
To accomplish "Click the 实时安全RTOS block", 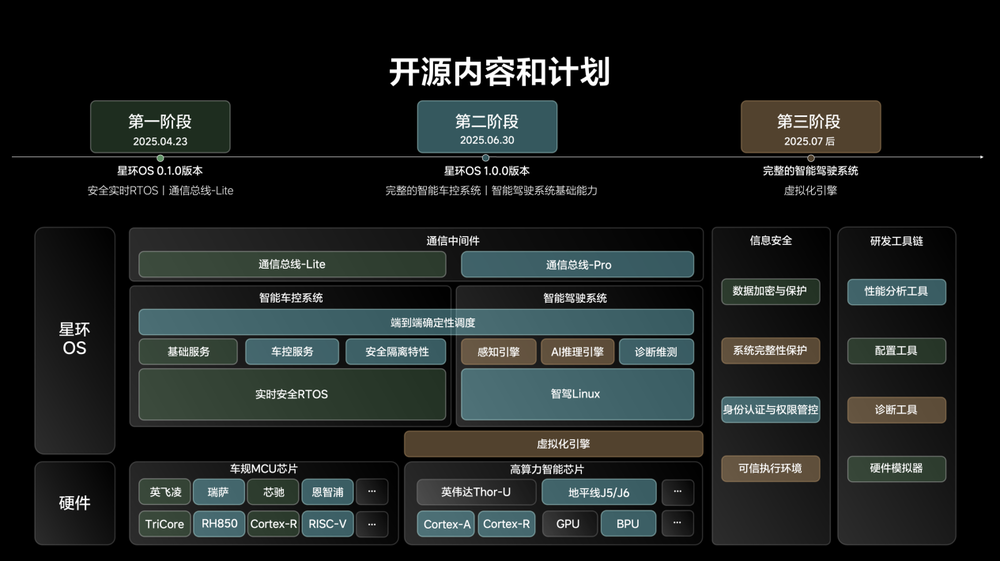I will (291, 394).
